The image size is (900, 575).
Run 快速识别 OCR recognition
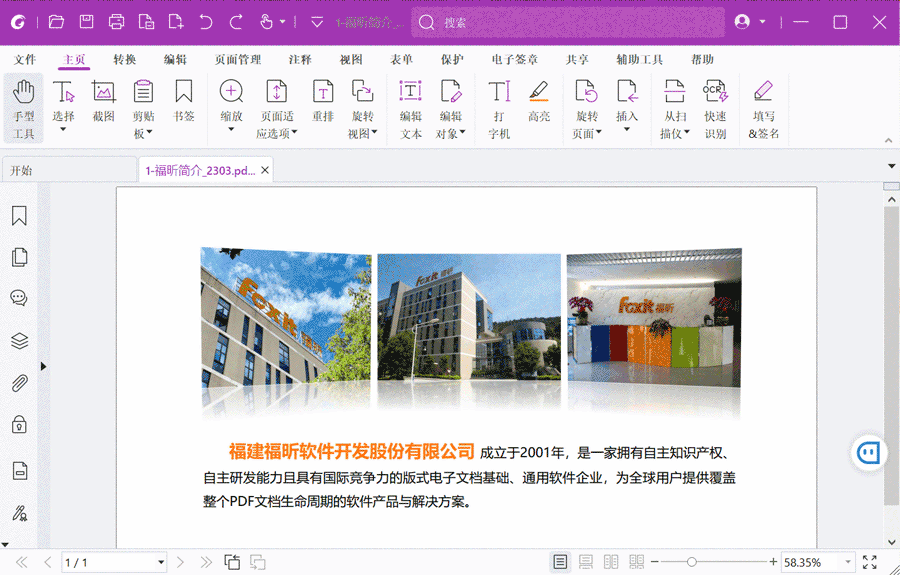tap(715, 109)
